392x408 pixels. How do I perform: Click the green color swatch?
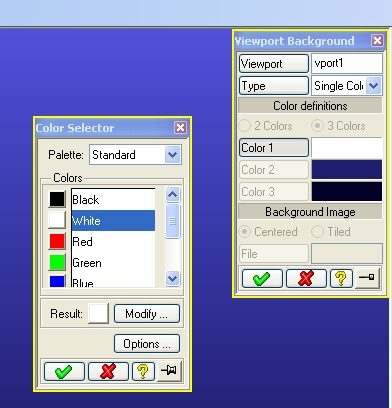pos(57,262)
